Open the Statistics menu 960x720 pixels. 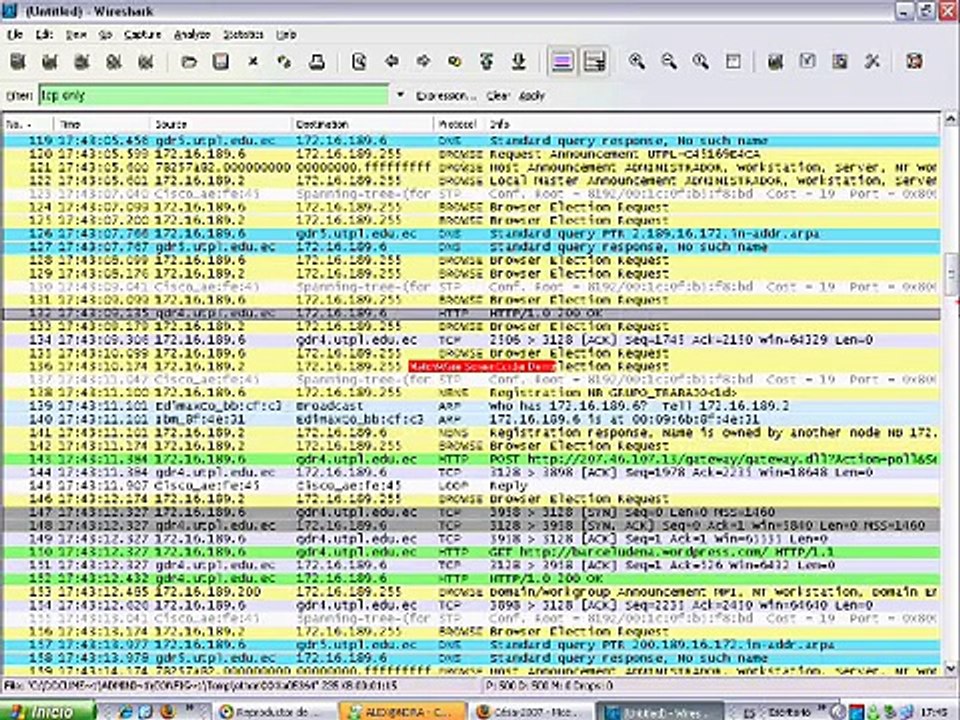point(243,35)
